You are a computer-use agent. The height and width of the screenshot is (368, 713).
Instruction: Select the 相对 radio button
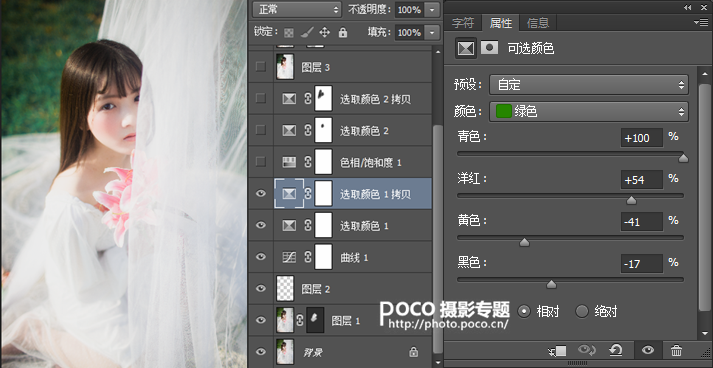point(524,312)
